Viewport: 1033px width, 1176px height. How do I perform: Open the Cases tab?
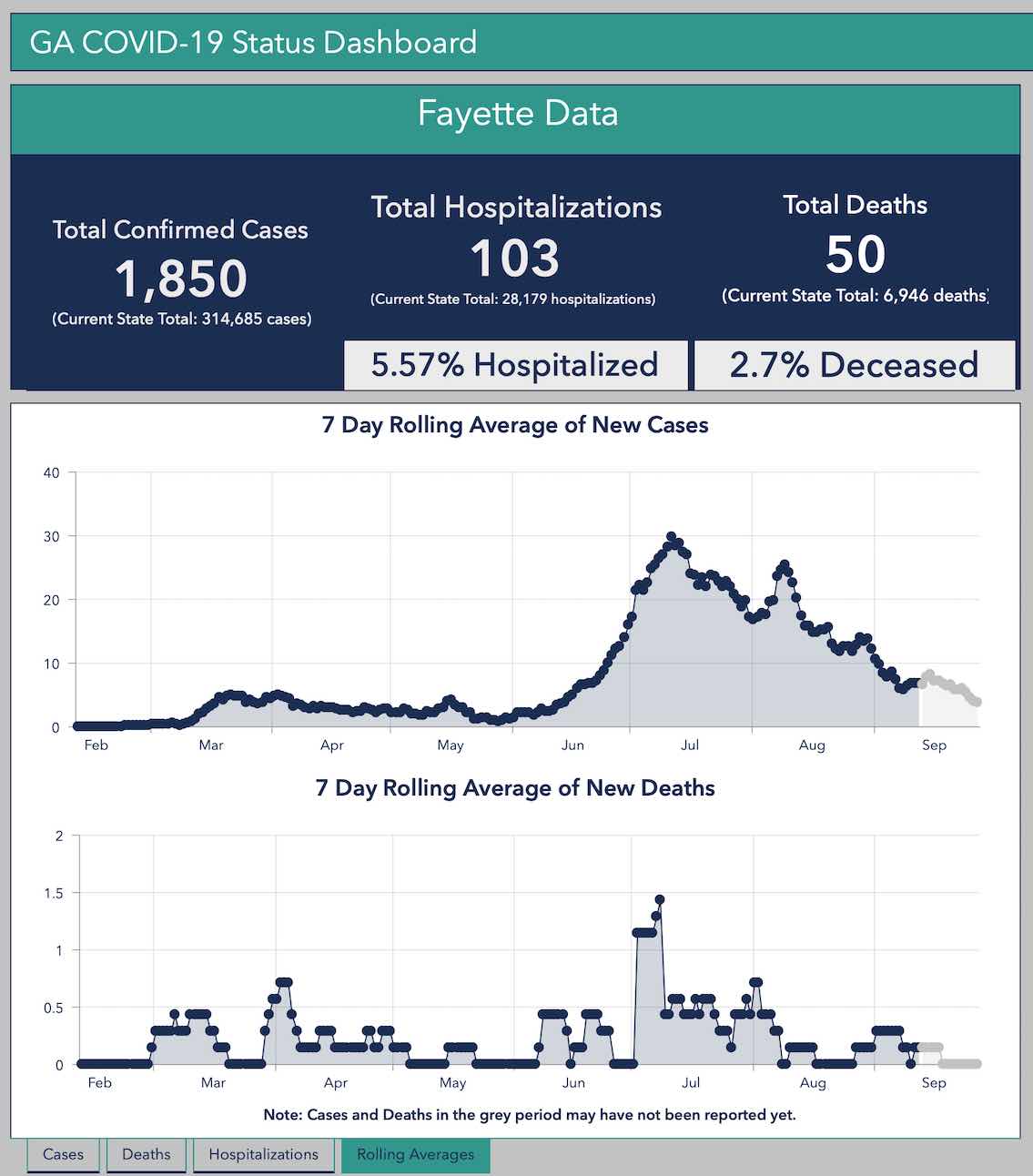click(63, 1154)
